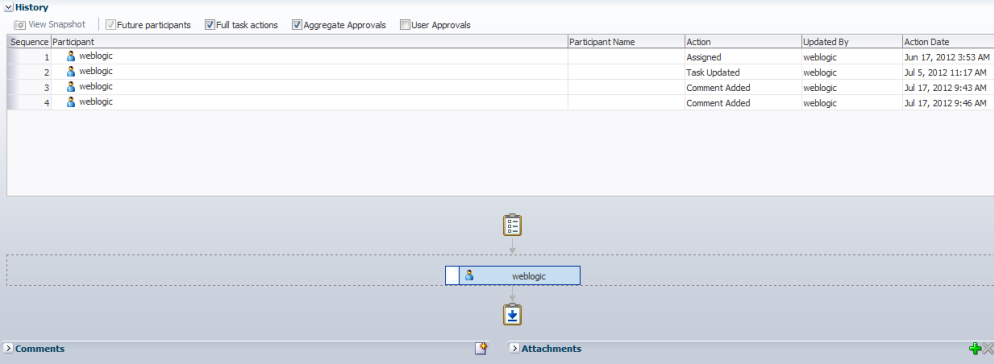Click the View Snapshot button
The width and height of the screenshot is (994, 364).
[x=49, y=25]
